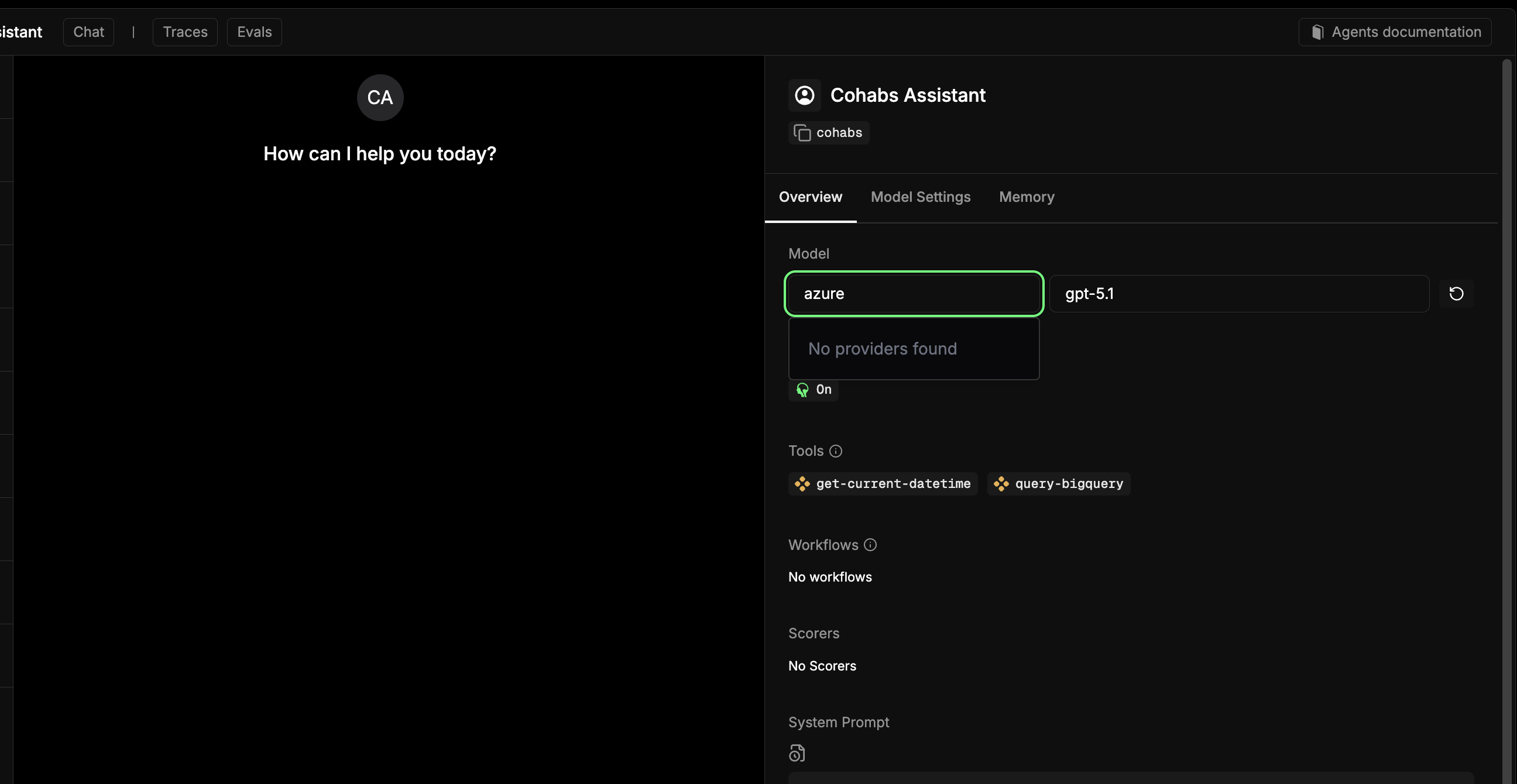Click the reset model circular-arrow icon
1517x784 pixels.
pos(1456,294)
